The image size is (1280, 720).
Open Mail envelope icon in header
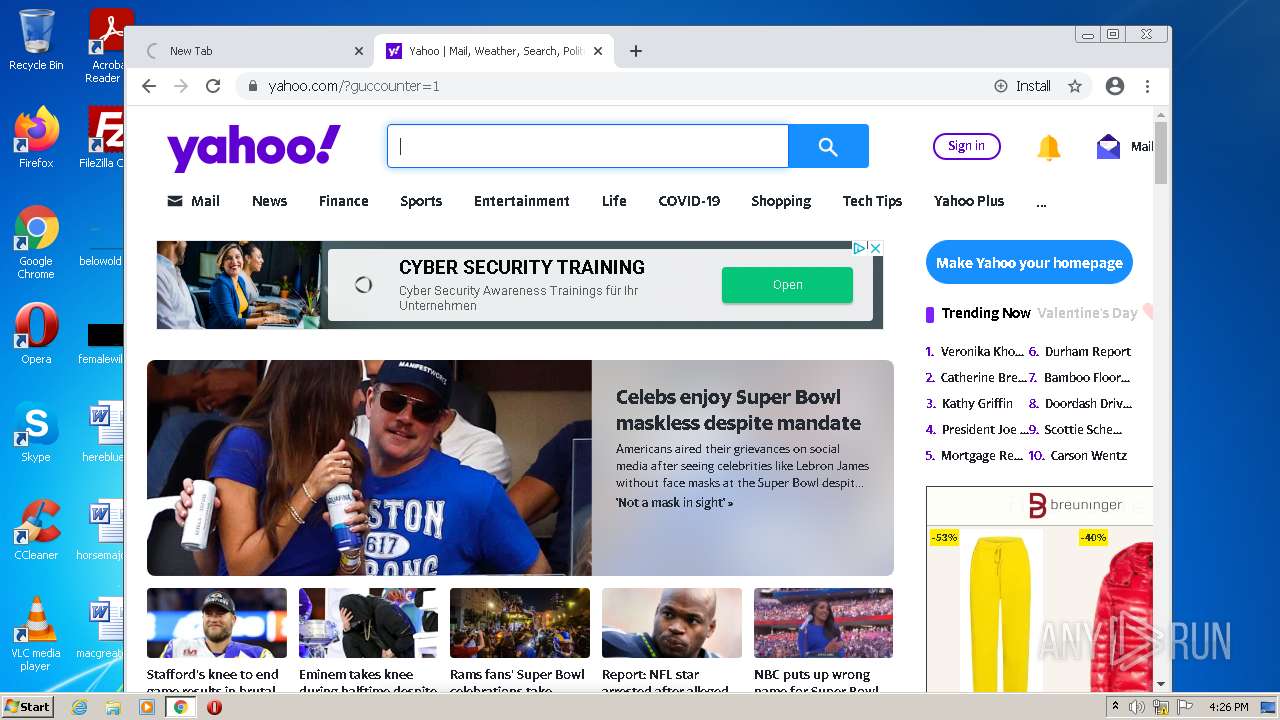[x=1108, y=147]
